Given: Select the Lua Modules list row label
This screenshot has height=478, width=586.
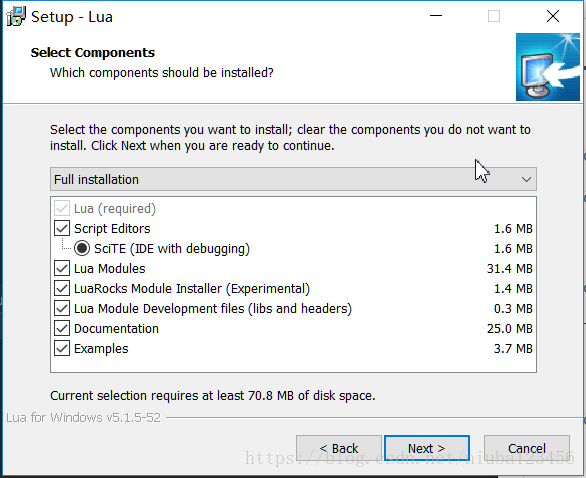Looking at the screenshot, I should point(110,268).
